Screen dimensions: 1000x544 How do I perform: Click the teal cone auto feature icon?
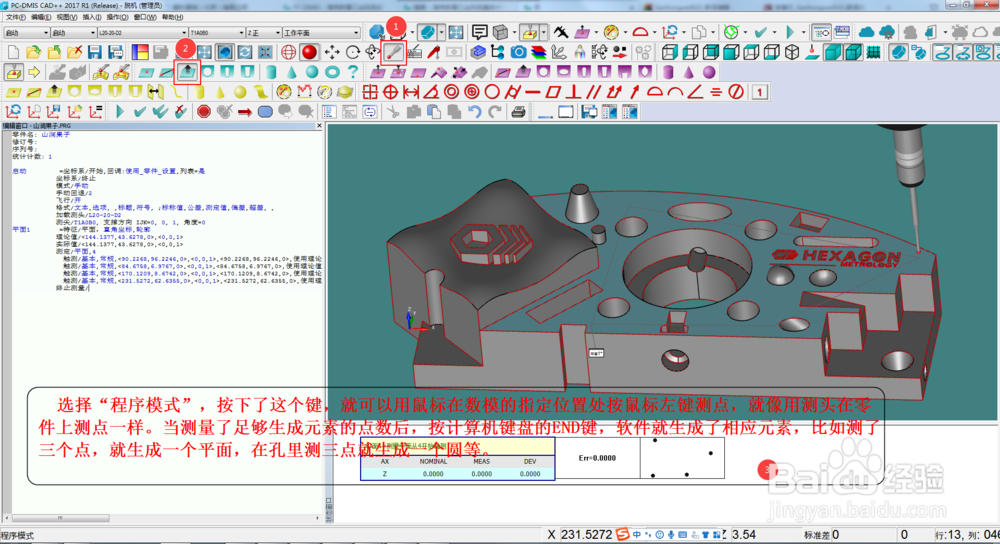coord(291,72)
